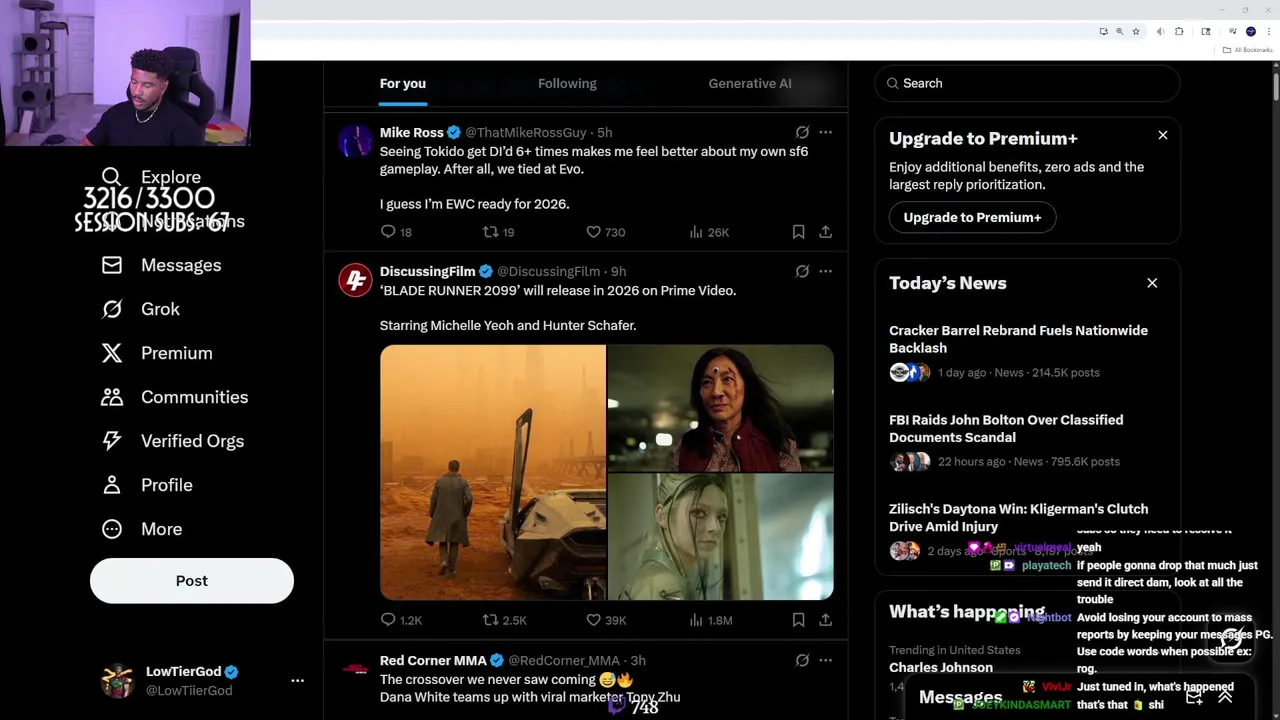Open the Red Corner MMA profile name
Image resolution: width=1280 pixels, height=720 pixels.
433,660
